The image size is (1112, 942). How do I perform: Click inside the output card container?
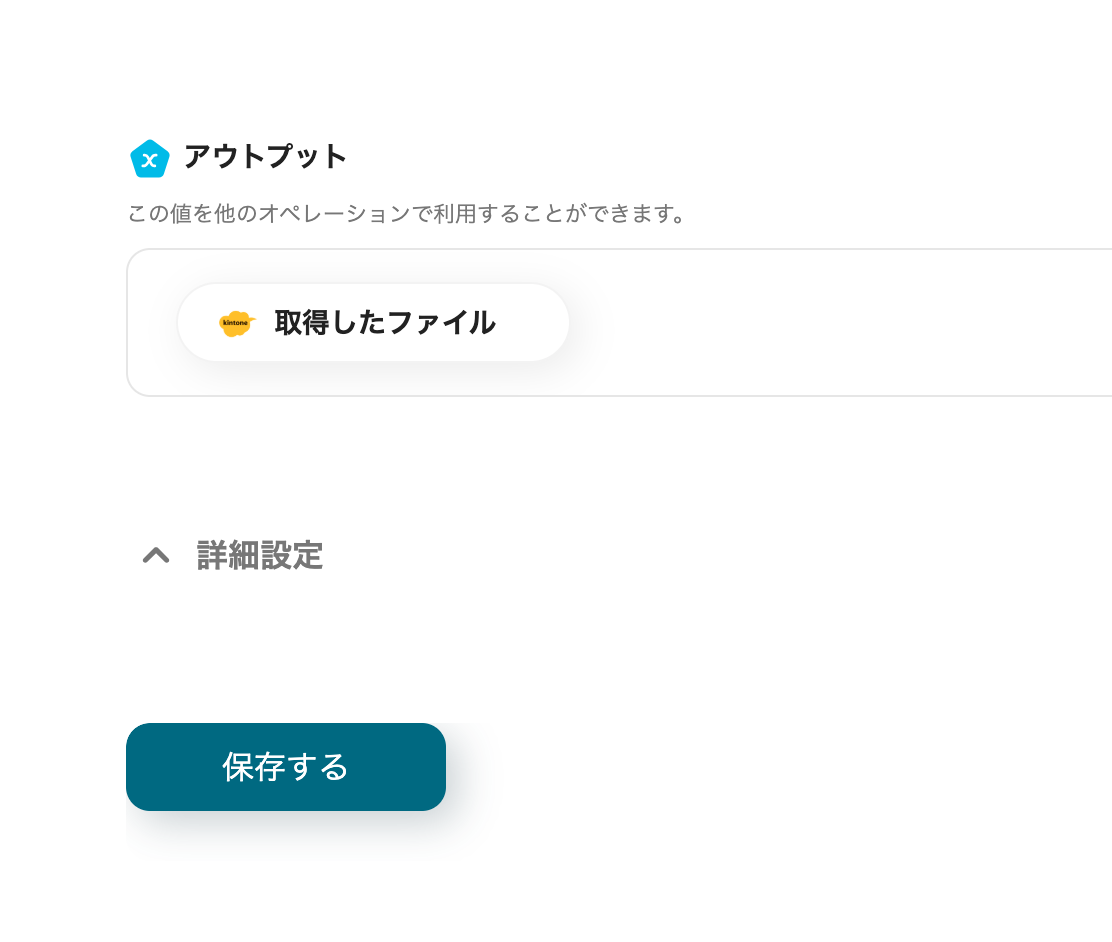(700, 322)
